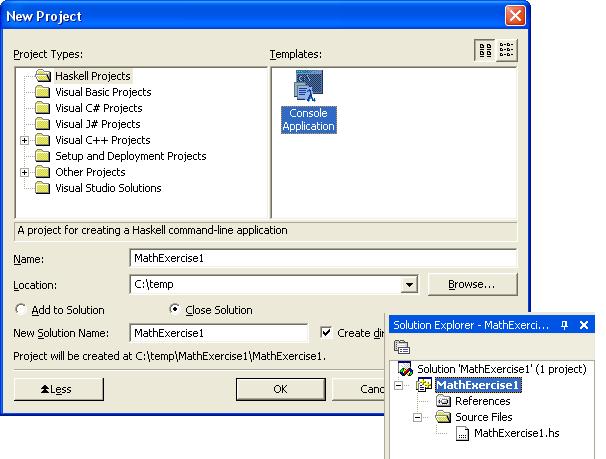Open the Location dropdown arrow
The height and width of the screenshot is (459, 606).
[x=409, y=285]
